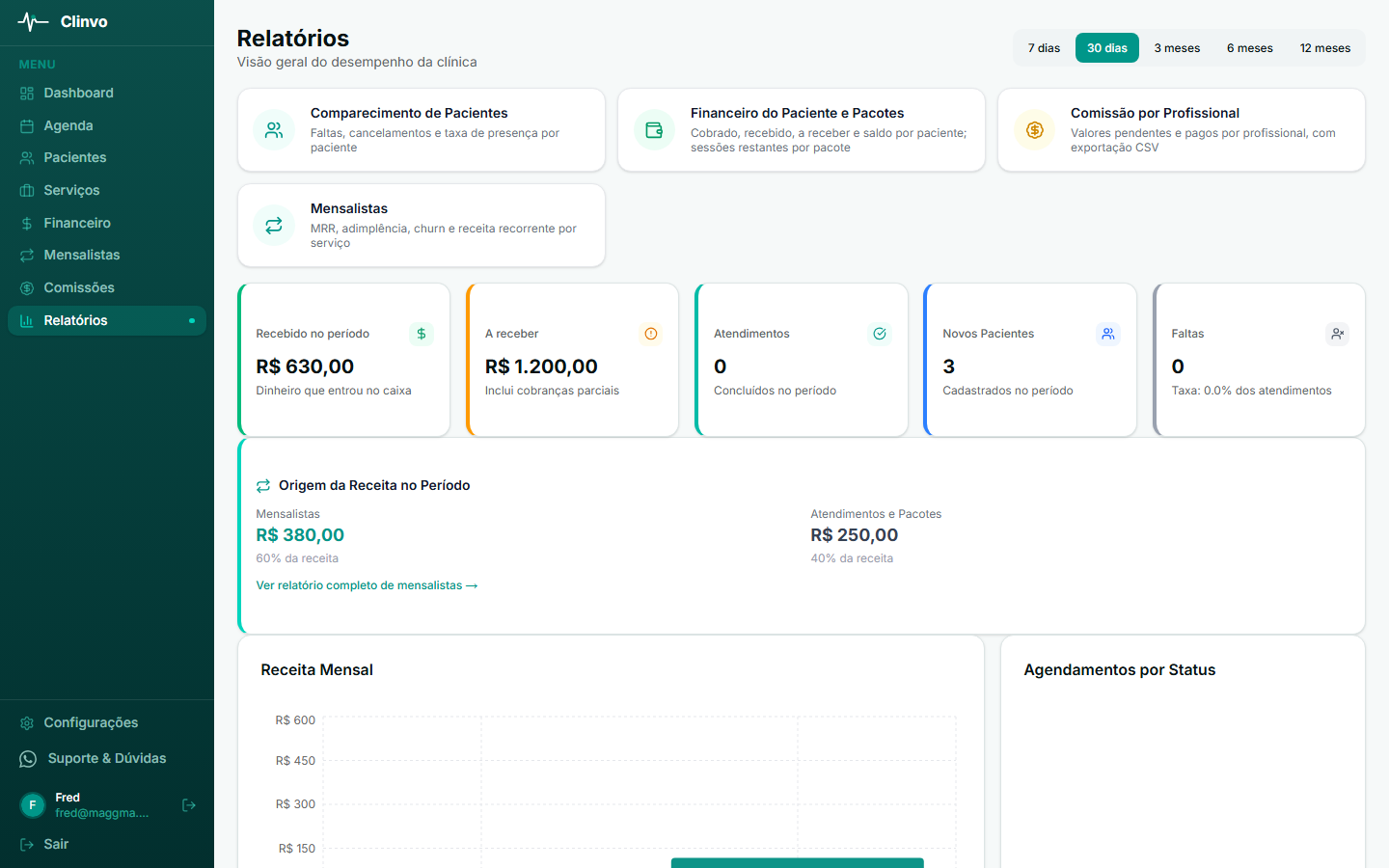Click the Relatórios bar chart icon
This screenshot has height=868, width=1389.
click(x=27, y=321)
